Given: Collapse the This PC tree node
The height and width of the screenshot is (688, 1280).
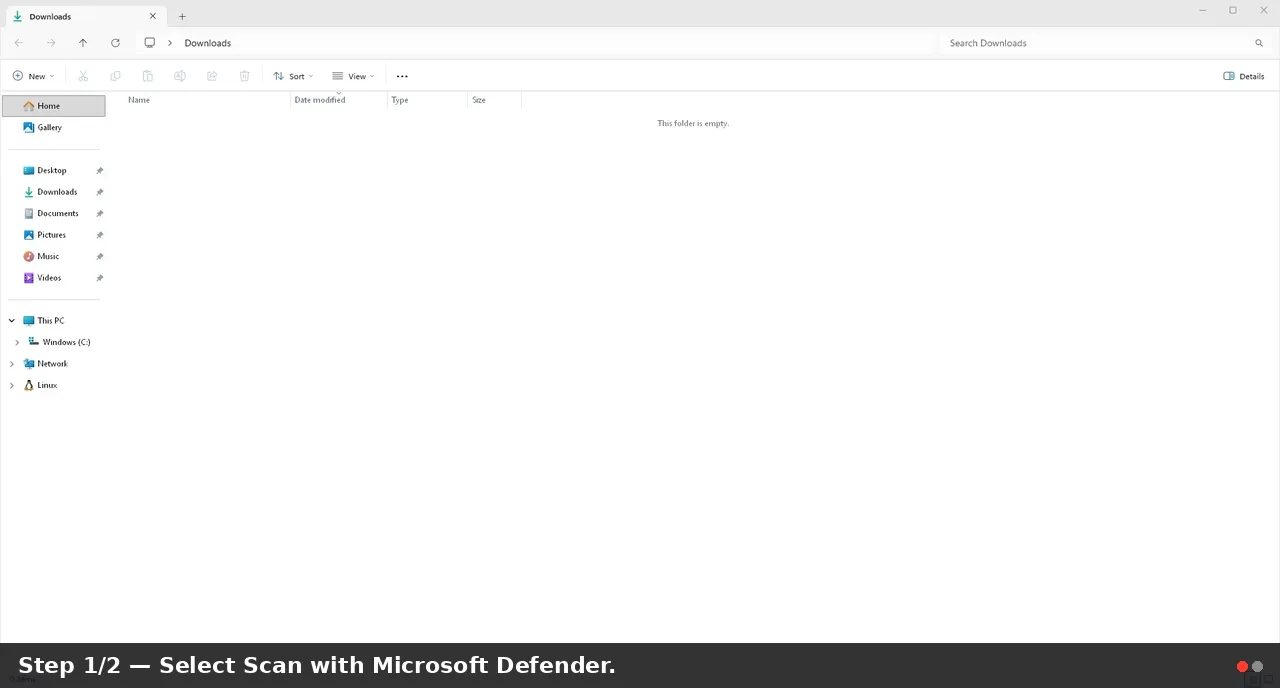Looking at the screenshot, I should tap(12, 321).
